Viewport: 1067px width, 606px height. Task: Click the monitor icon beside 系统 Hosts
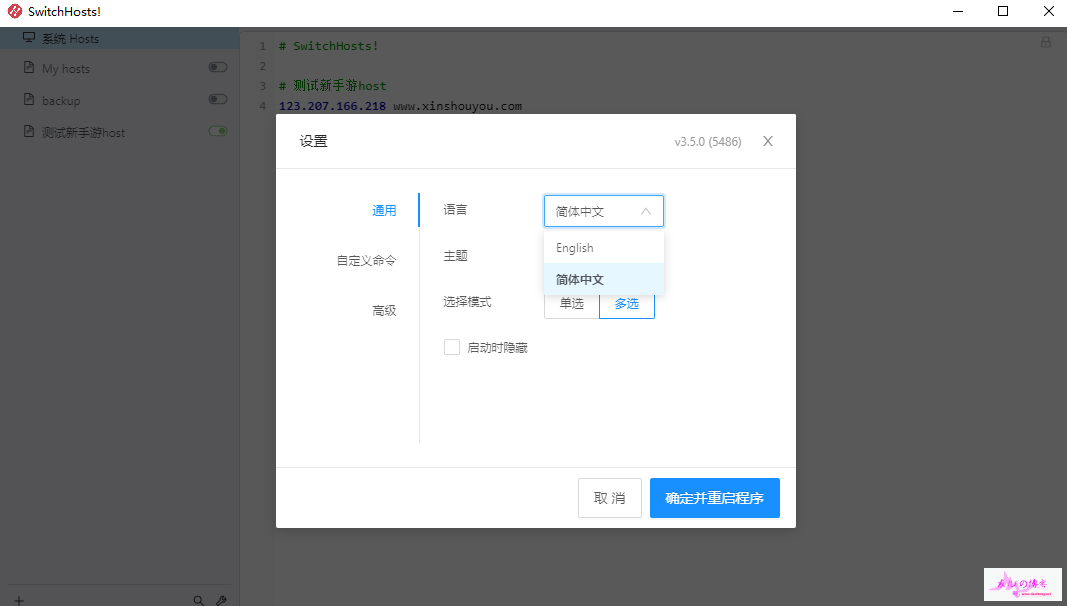29,37
